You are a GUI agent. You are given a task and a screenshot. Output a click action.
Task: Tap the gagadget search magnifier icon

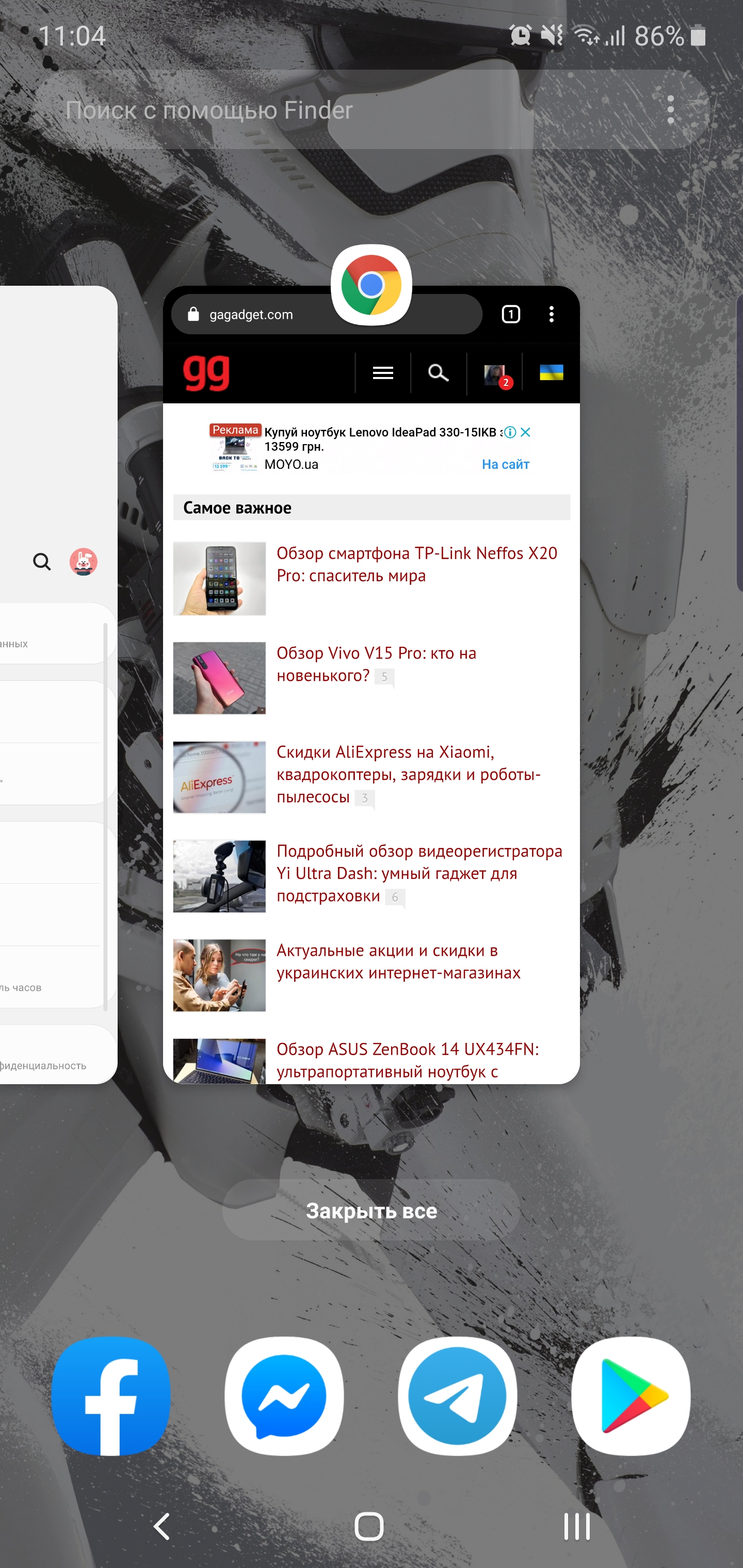tap(438, 372)
